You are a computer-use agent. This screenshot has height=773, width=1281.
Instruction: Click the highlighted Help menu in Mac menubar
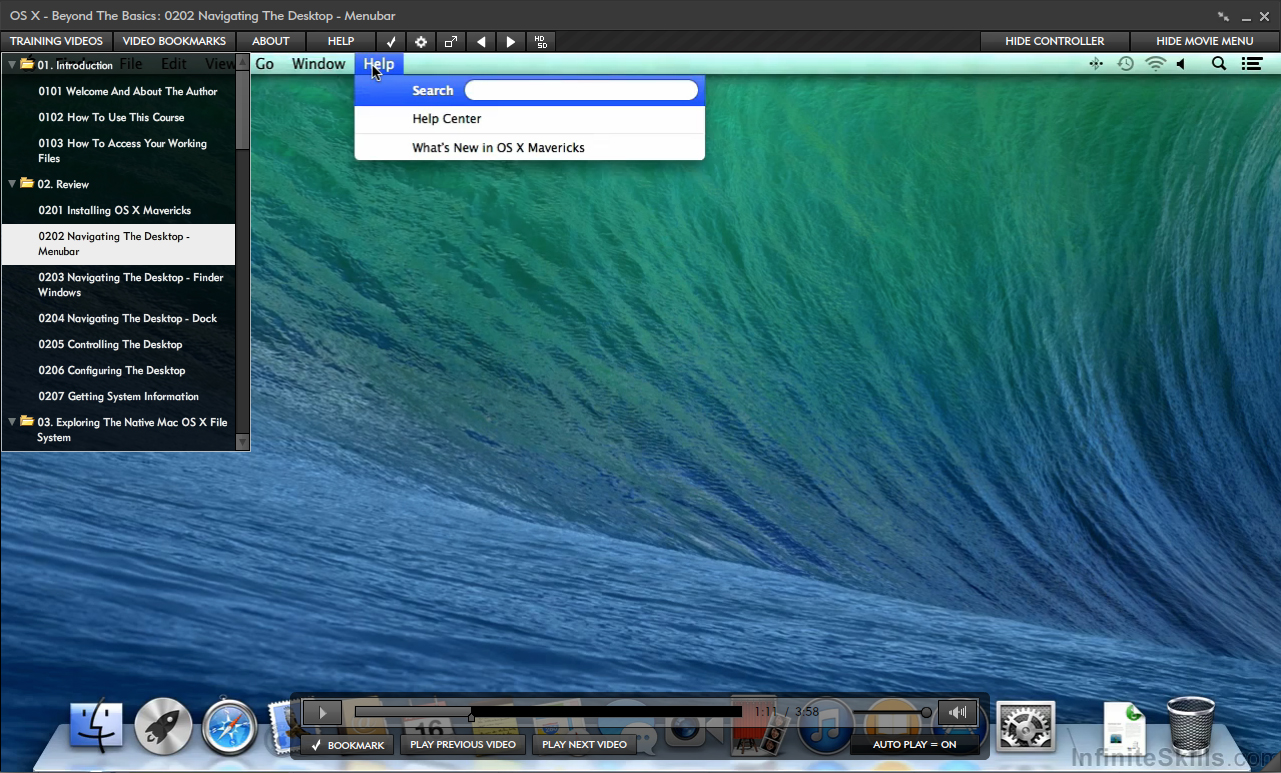point(379,64)
